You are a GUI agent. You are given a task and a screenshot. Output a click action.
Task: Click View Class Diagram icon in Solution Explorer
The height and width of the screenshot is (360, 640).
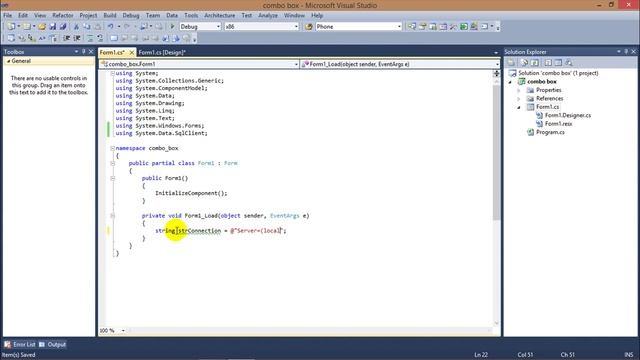tap(569, 62)
